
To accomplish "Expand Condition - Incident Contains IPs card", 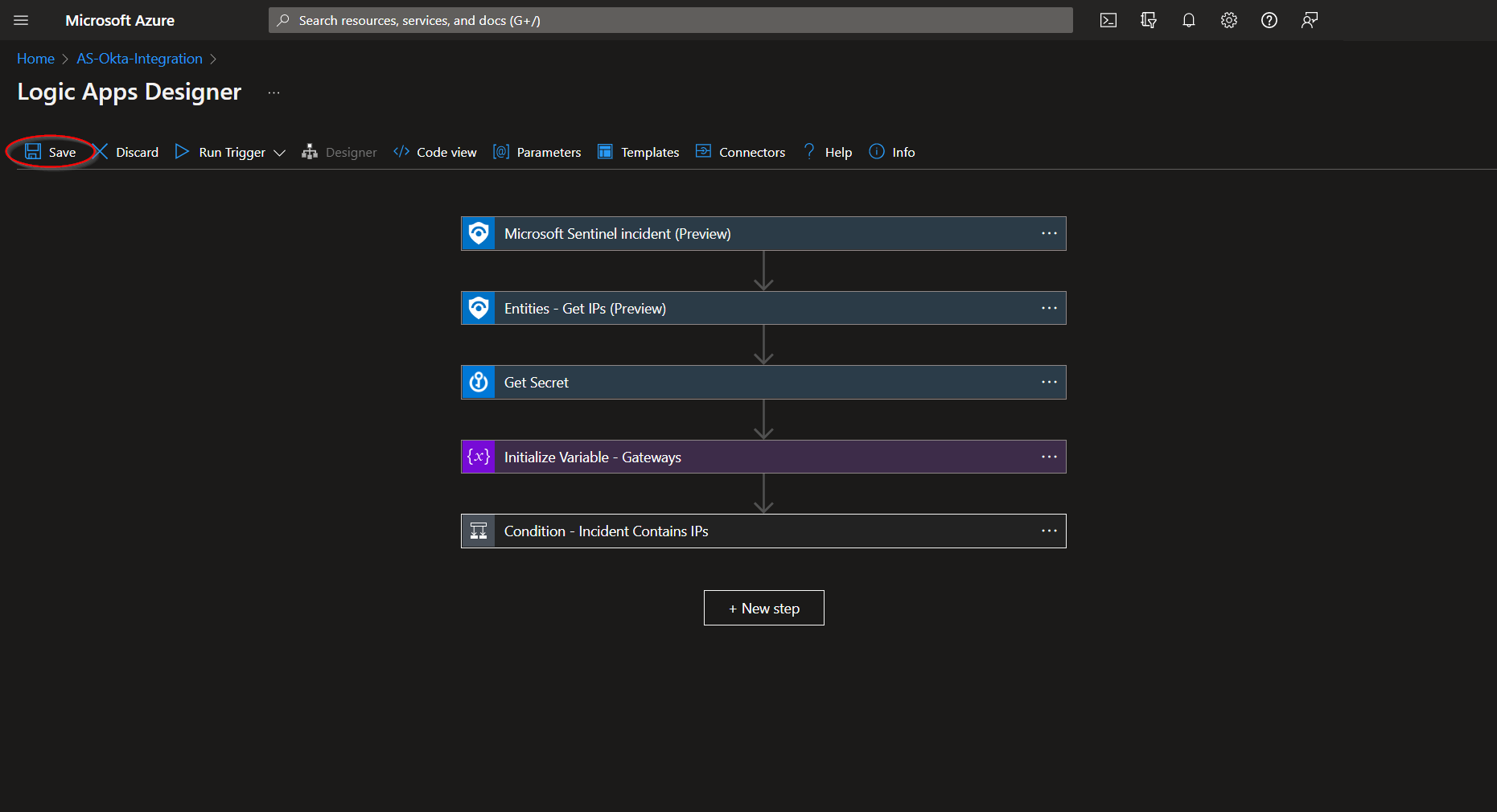I will coord(763,531).
